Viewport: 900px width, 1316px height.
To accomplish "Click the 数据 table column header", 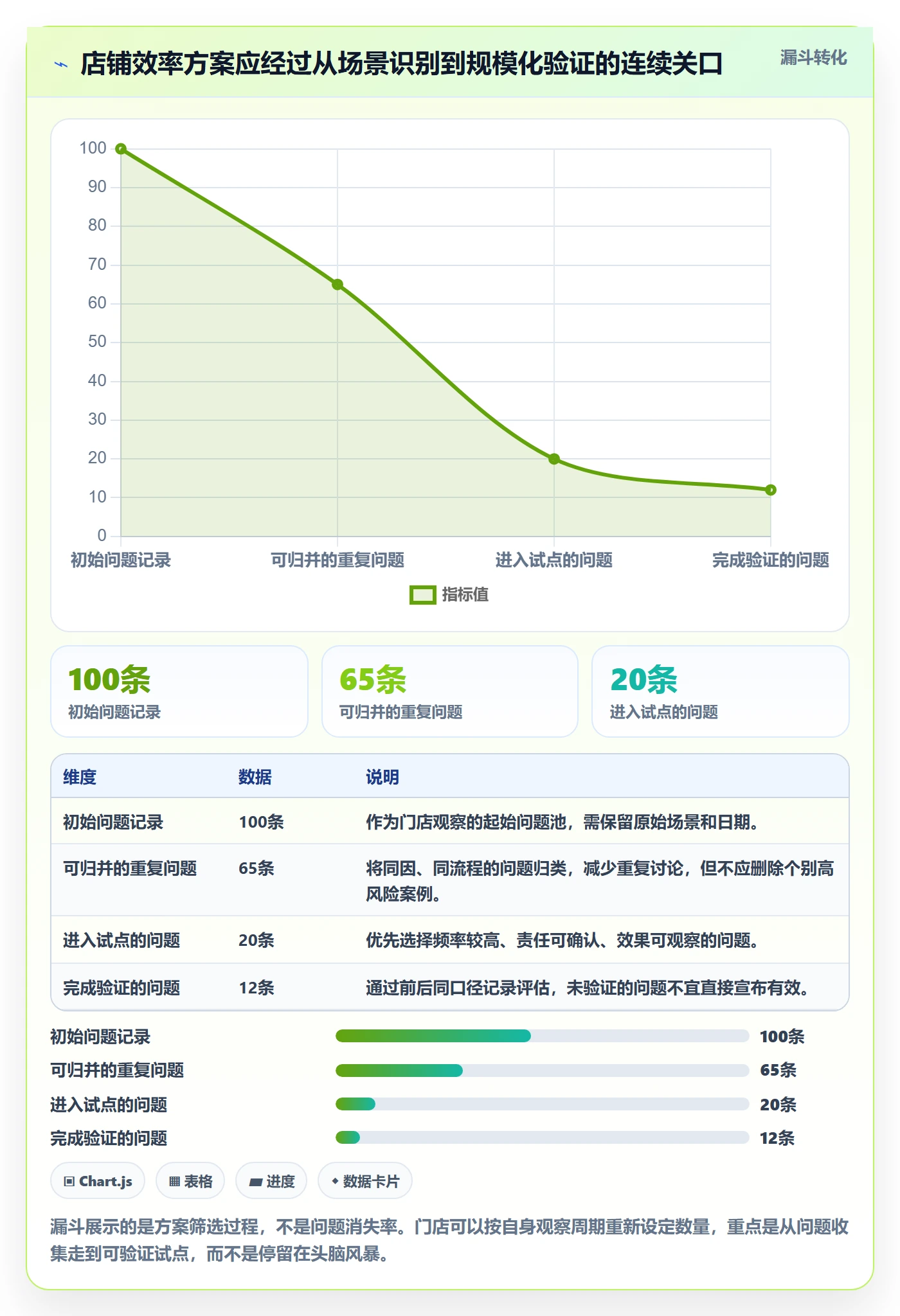I will (255, 777).
